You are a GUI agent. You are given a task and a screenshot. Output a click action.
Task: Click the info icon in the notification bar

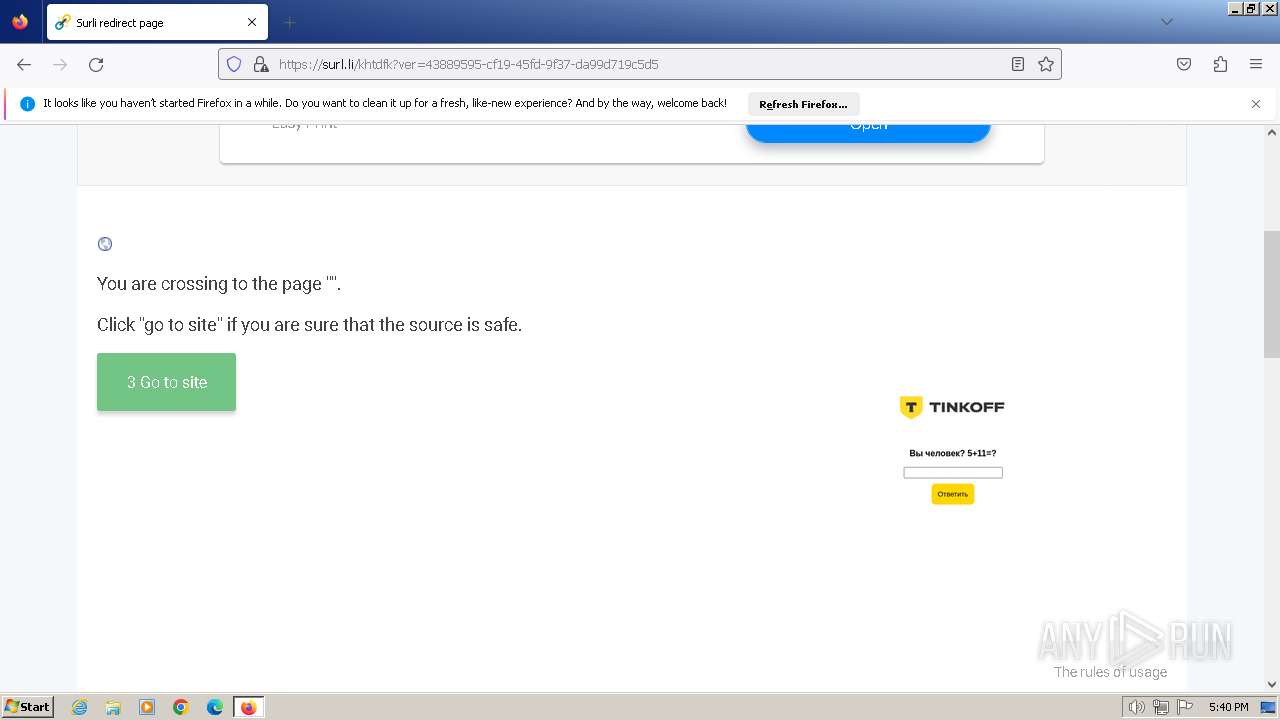(27, 104)
